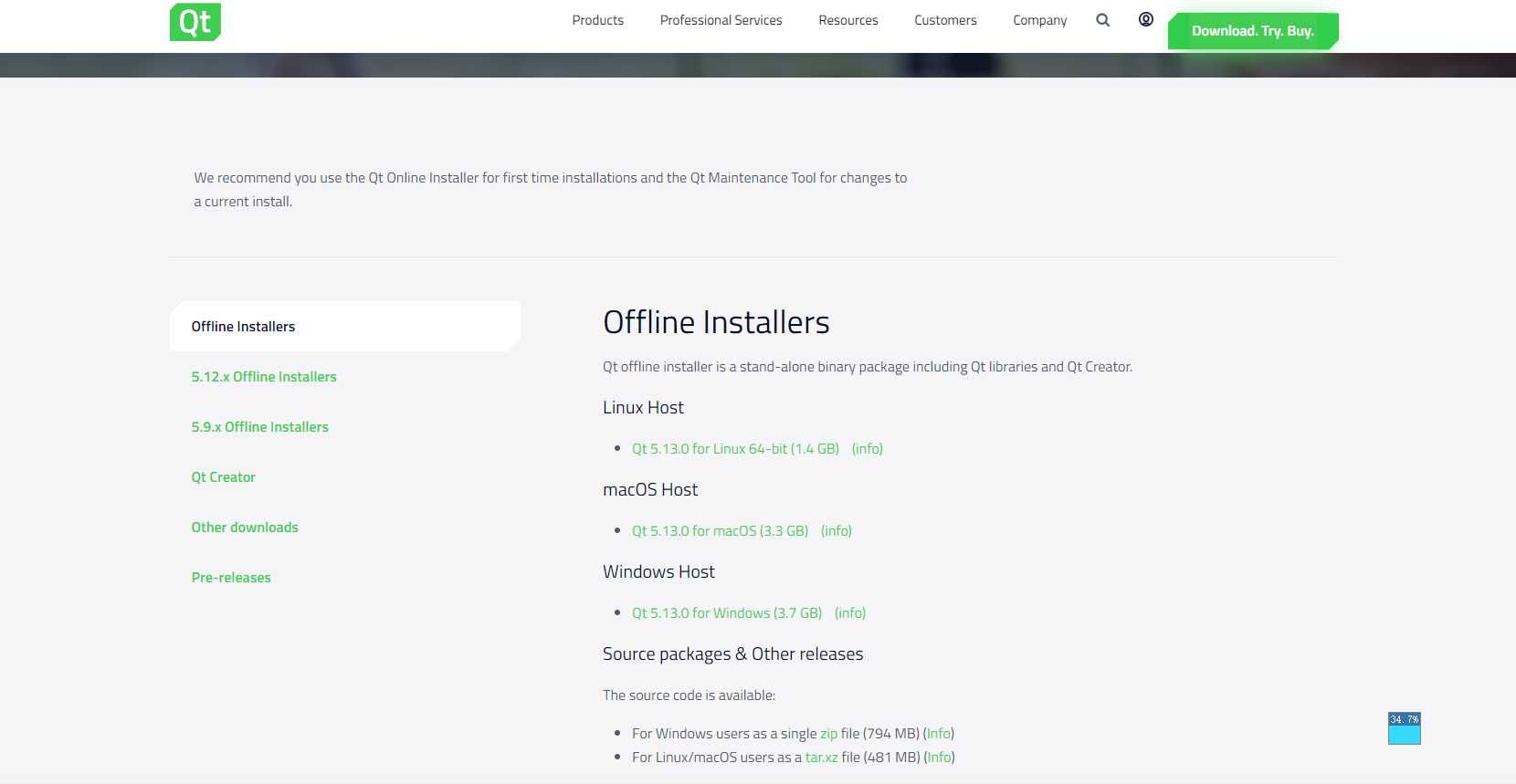Download Qt 5.13.0 for macOS
The height and width of the screenshot is (784, 1516).
point(720,531)
